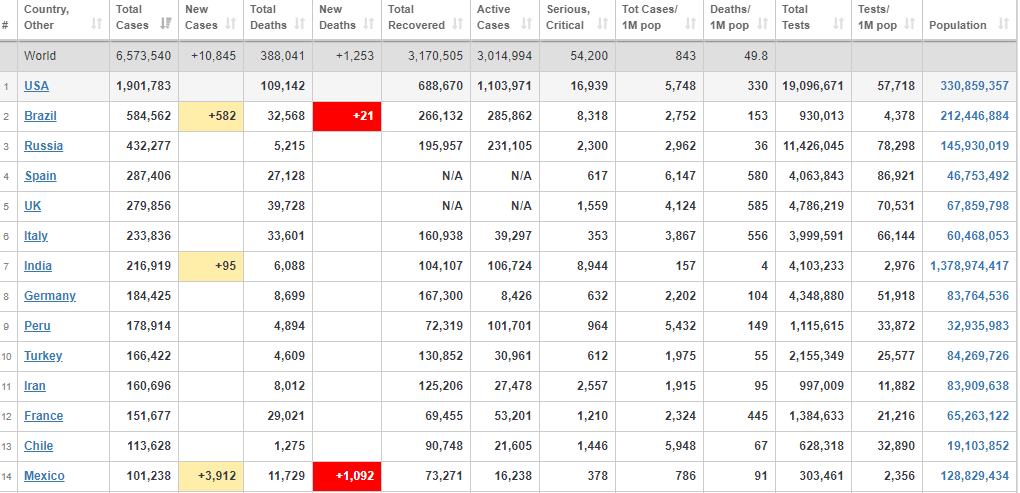This screenshot has height=493, width=1020.
Task: Select Italy total recovered value 160,938
Action: tap(440, 235)
